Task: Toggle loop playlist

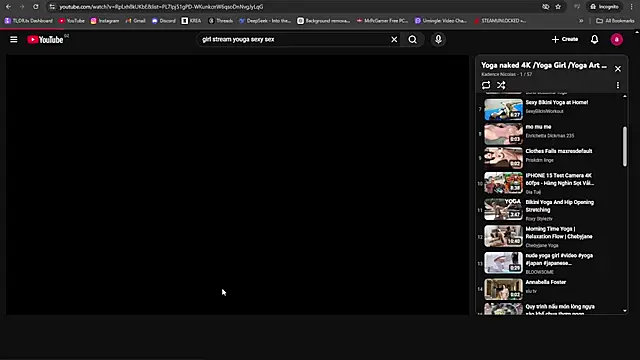Action: point(486,85)
